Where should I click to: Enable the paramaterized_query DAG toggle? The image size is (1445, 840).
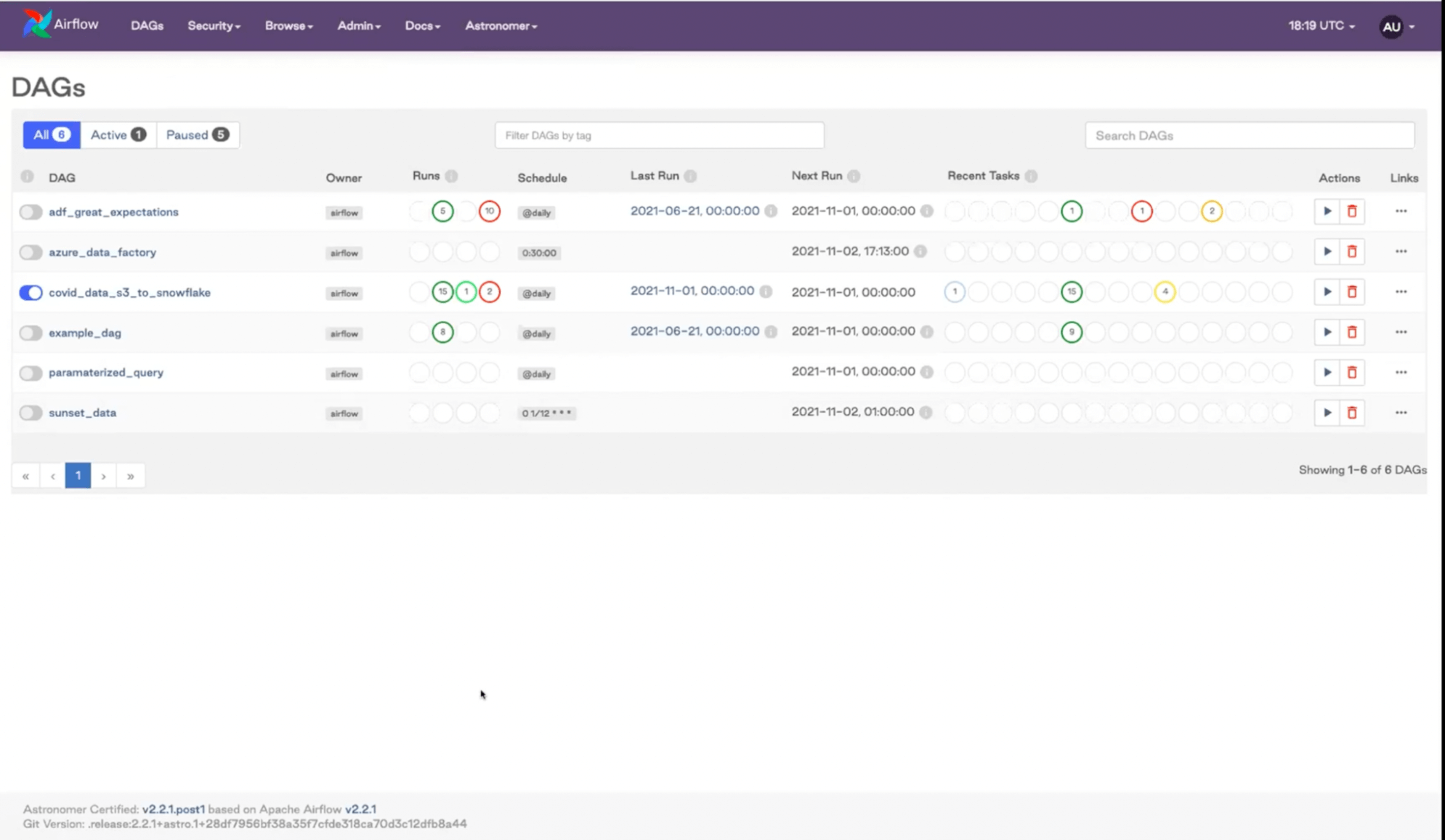tap(30, 373)
